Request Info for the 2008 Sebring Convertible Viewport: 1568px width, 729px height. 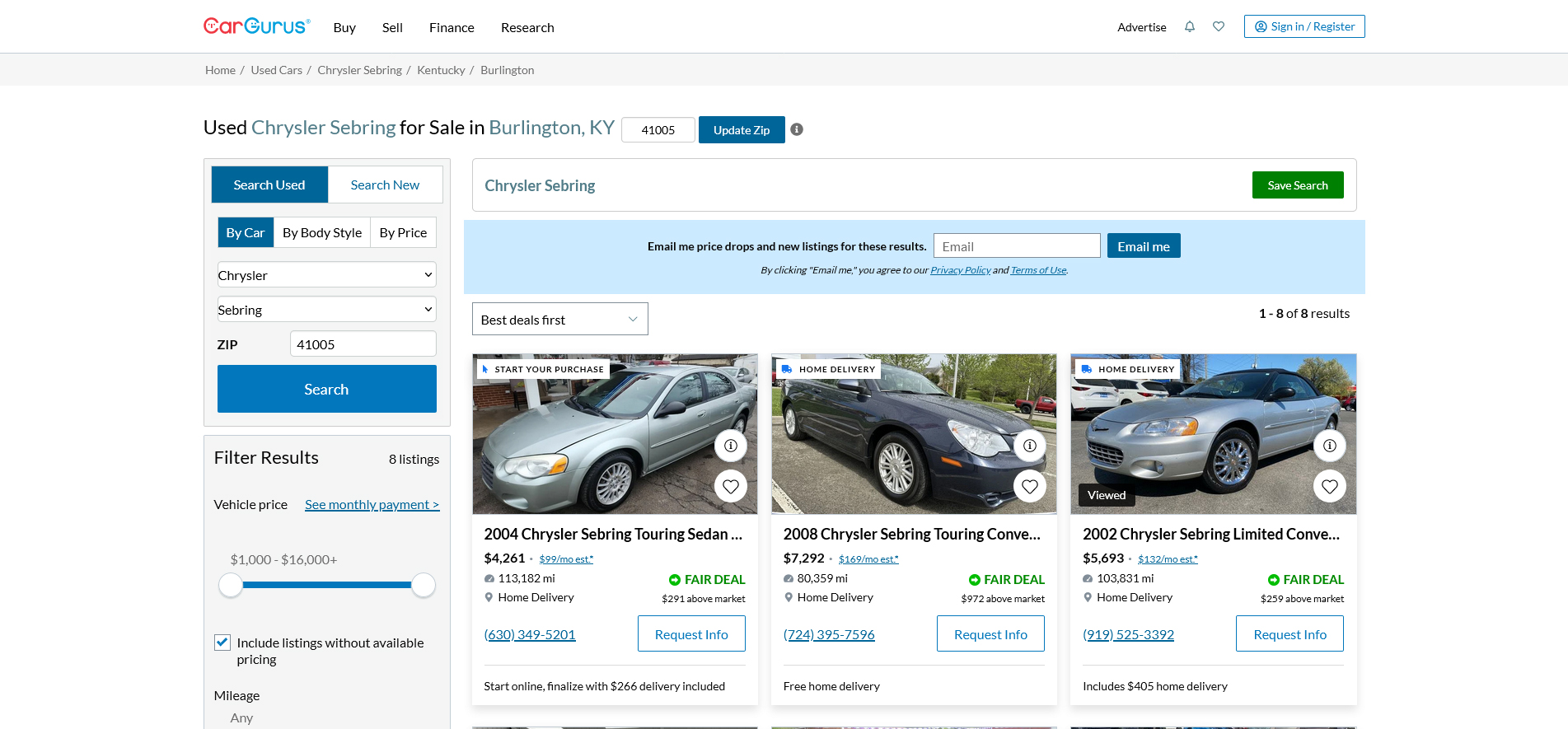click(990, 633)
